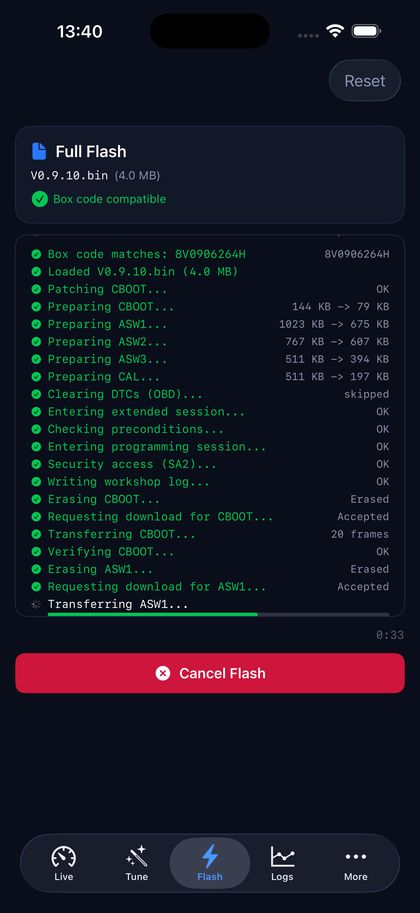Screen dimensions: 420x913
Task: Click the Transferring ASW1 progress bar
Action: pos(218,614)
